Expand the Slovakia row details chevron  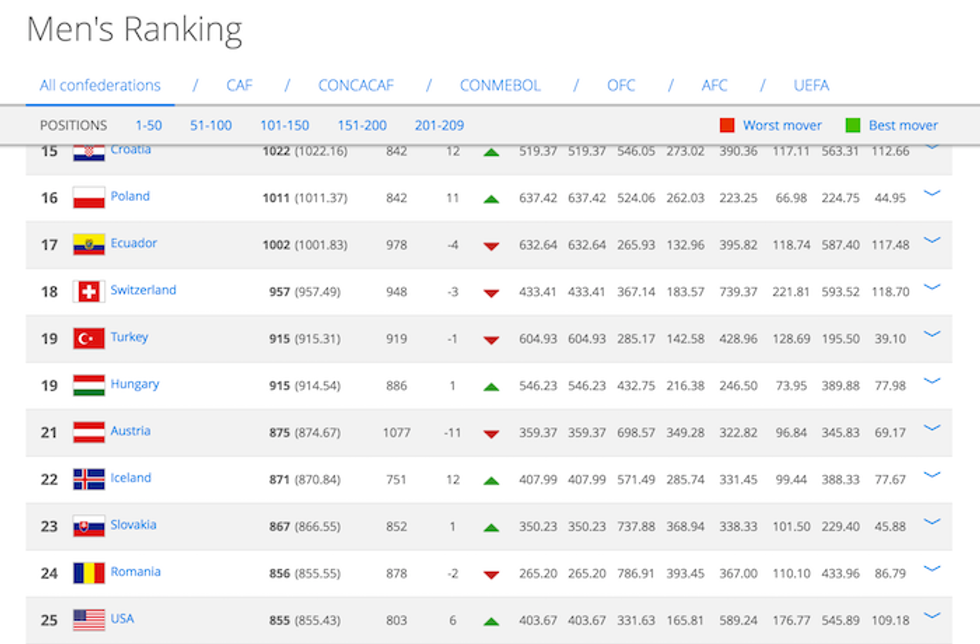[932, 522]
